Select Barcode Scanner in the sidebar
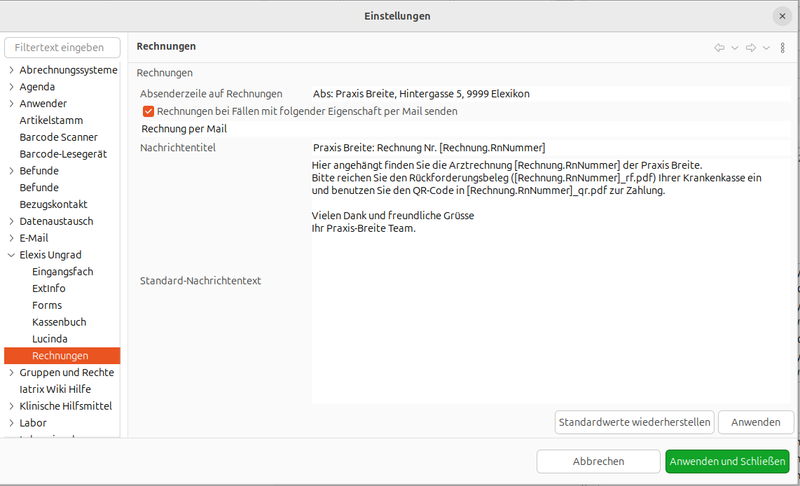The image size is (800, 486). (59, 137)
